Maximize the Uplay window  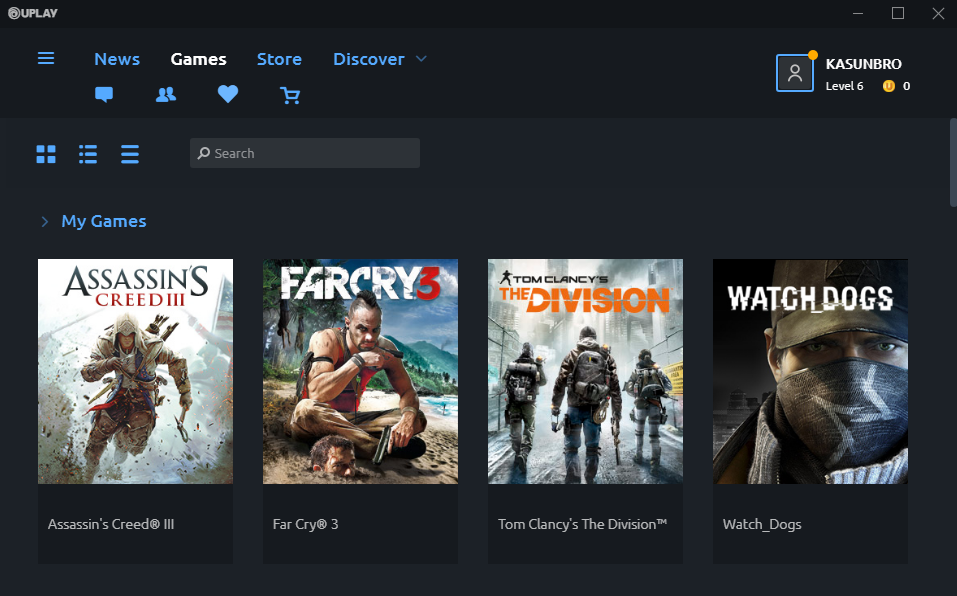[x=898, y=13]
